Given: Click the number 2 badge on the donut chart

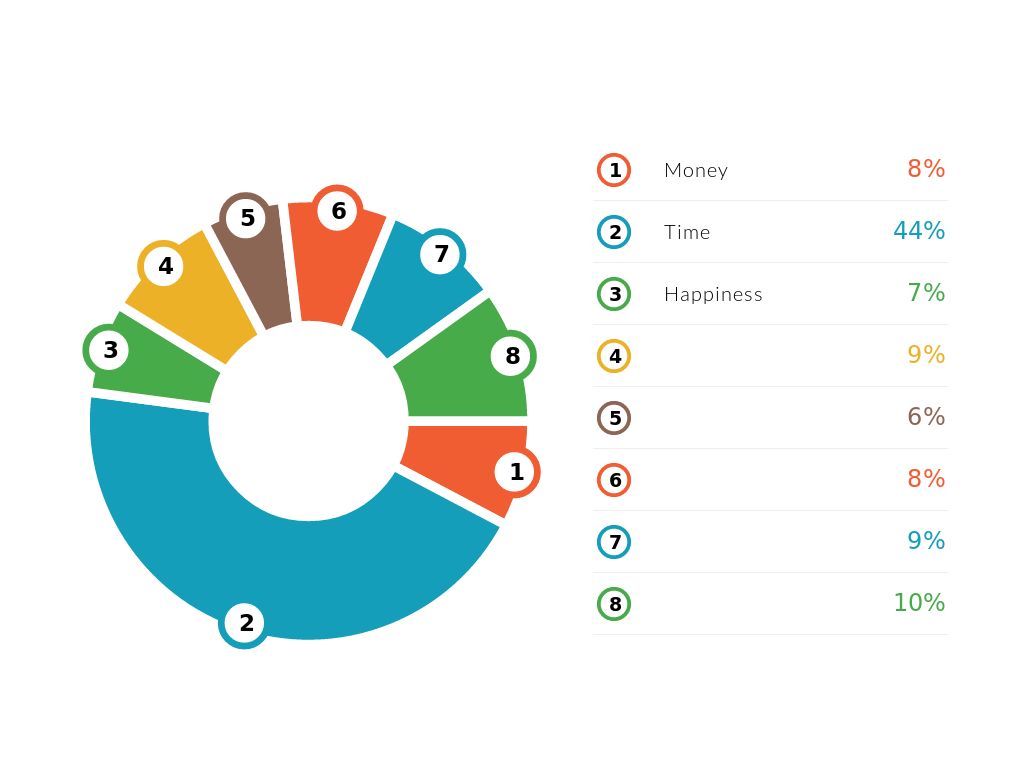Looking at the screenshot, I should tap(246, 623).
